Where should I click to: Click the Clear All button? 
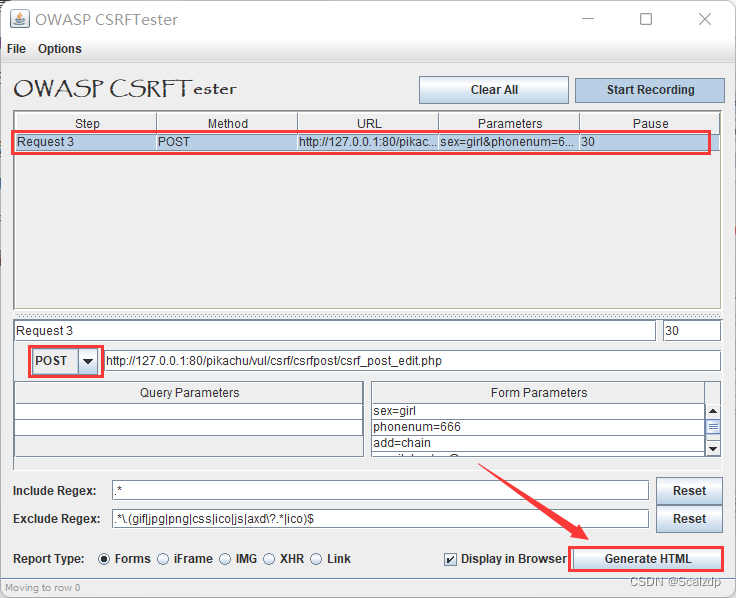(494, 90)
